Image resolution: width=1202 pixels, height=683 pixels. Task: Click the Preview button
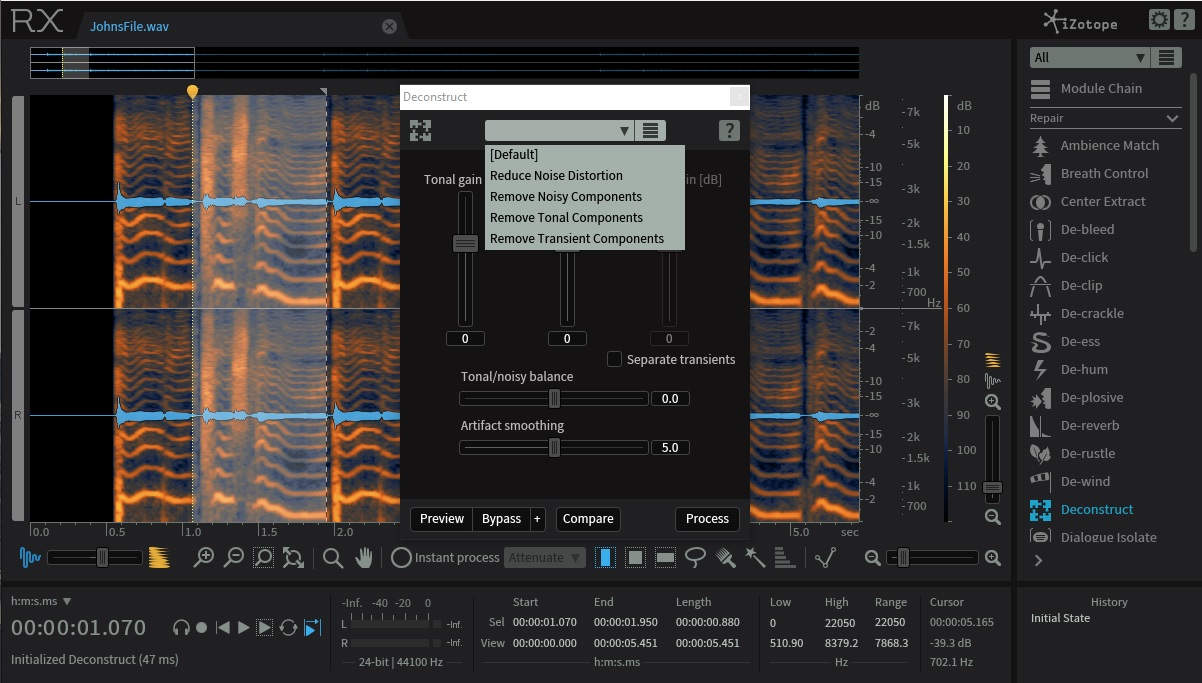tap(441, 519)
